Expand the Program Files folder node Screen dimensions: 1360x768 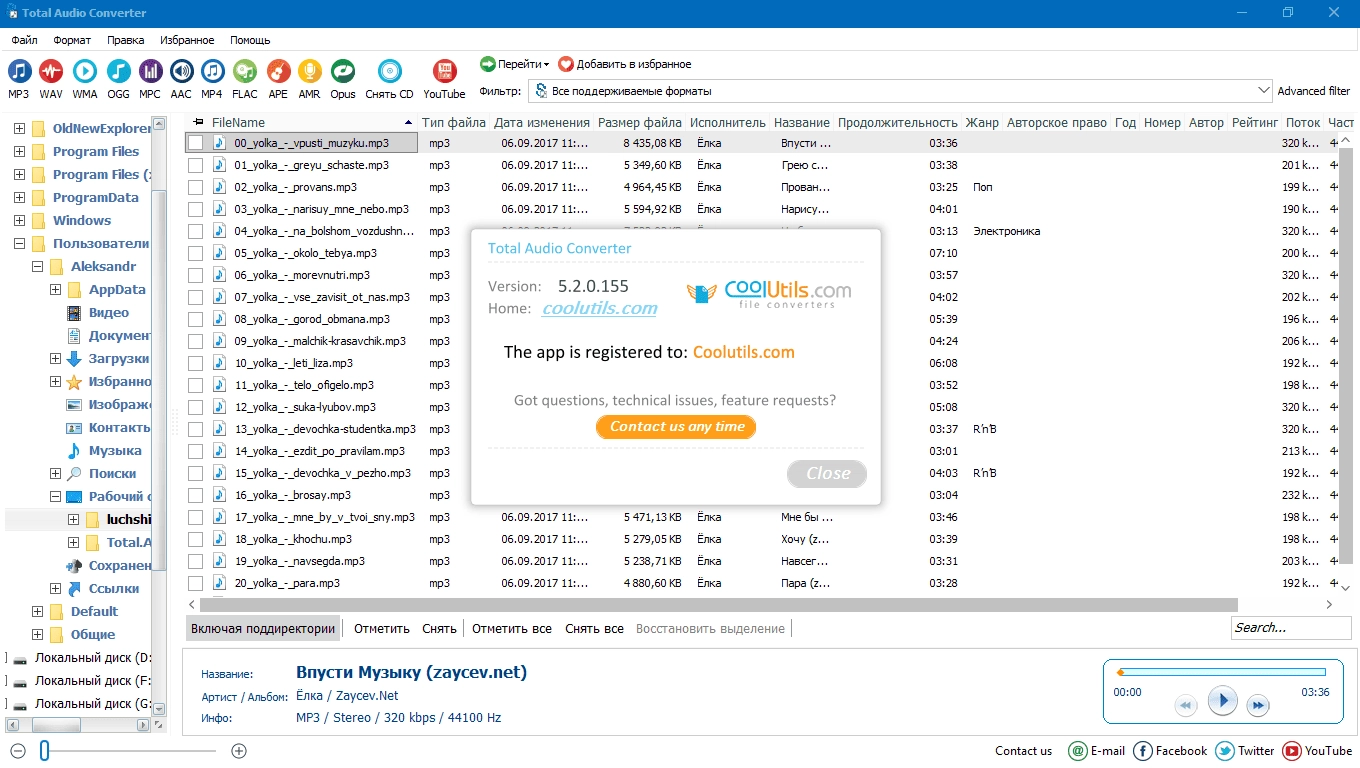pos(19,151)
